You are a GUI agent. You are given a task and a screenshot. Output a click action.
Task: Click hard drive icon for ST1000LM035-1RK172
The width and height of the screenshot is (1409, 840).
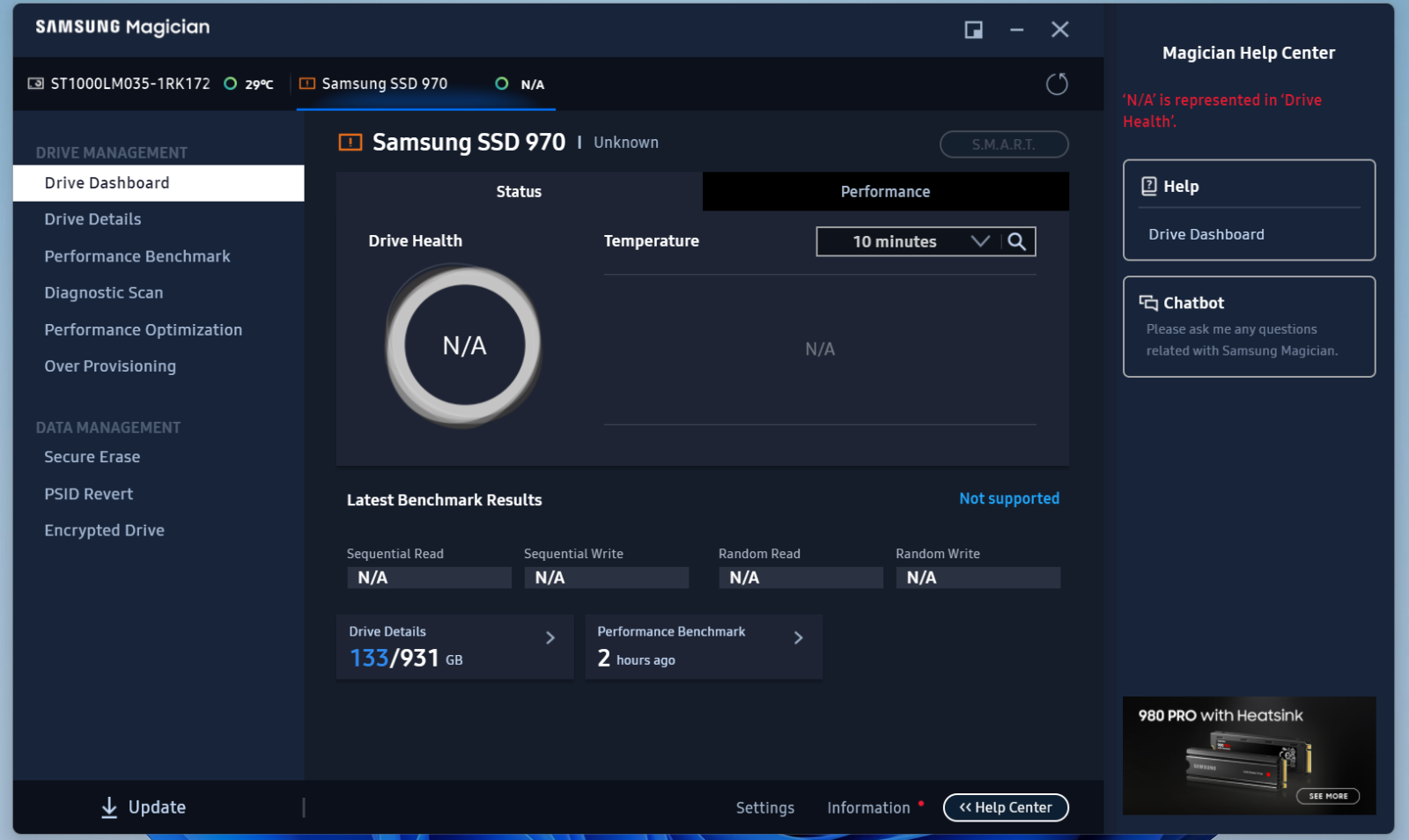36,84
